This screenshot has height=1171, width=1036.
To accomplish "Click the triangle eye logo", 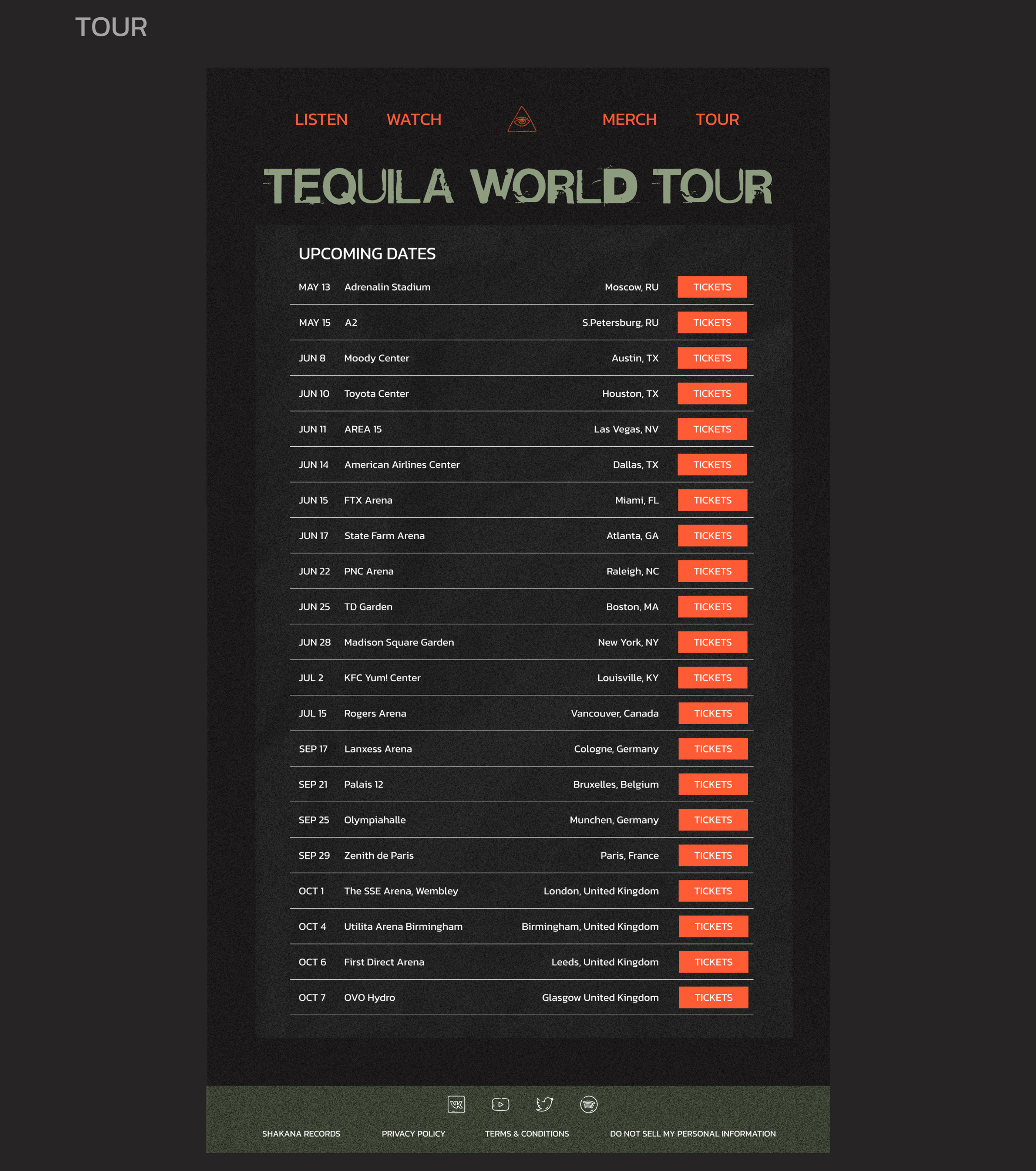I will pyautogui.click(x=521, y=119).
